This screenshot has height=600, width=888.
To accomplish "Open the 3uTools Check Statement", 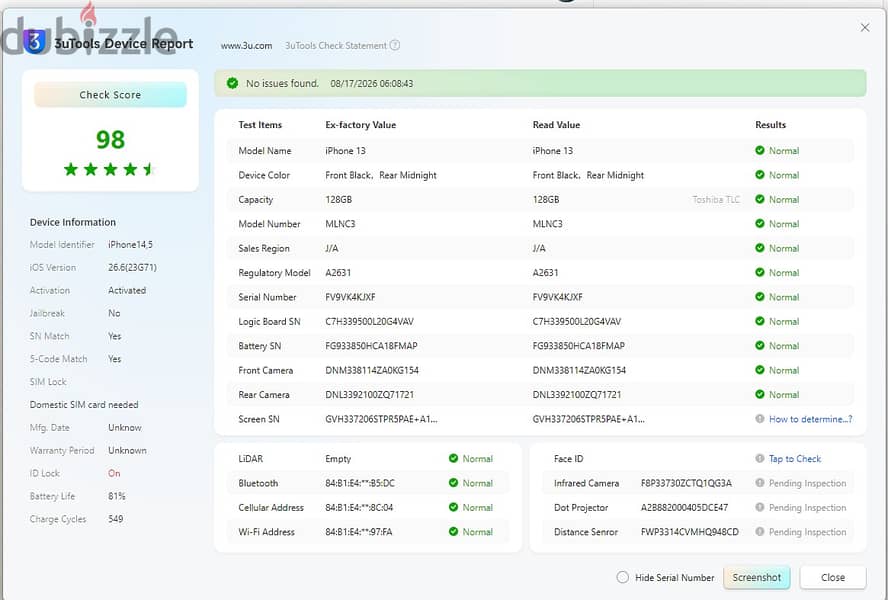I will pos(336,45).
